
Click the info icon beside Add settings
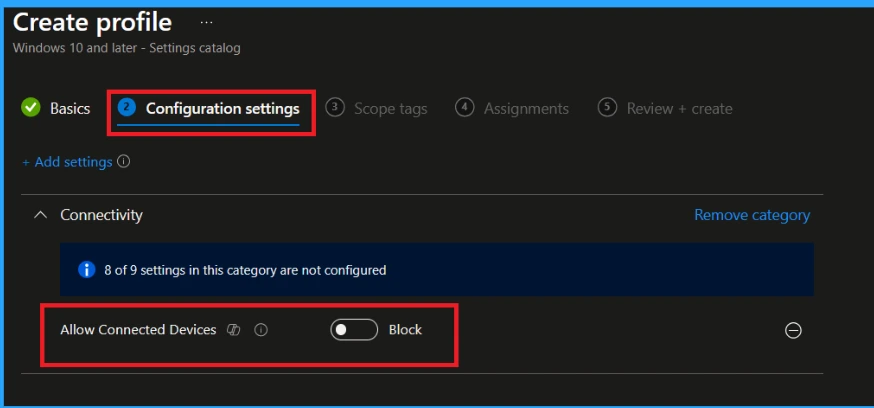point(124,161)
